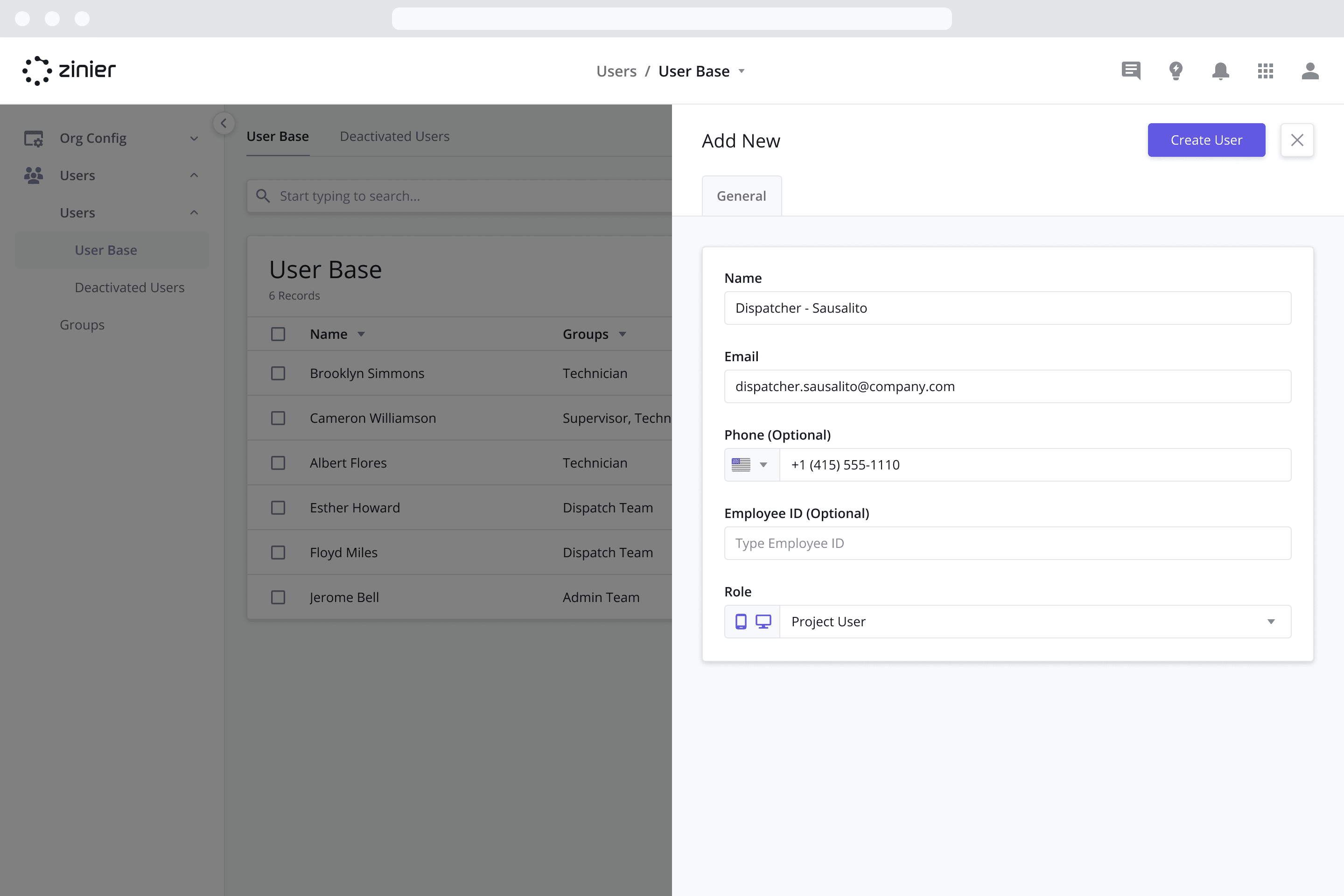The width and height of the screenshot is (1344, 896).
Task: Select the User Base tab
Action: tap(278, 136)
